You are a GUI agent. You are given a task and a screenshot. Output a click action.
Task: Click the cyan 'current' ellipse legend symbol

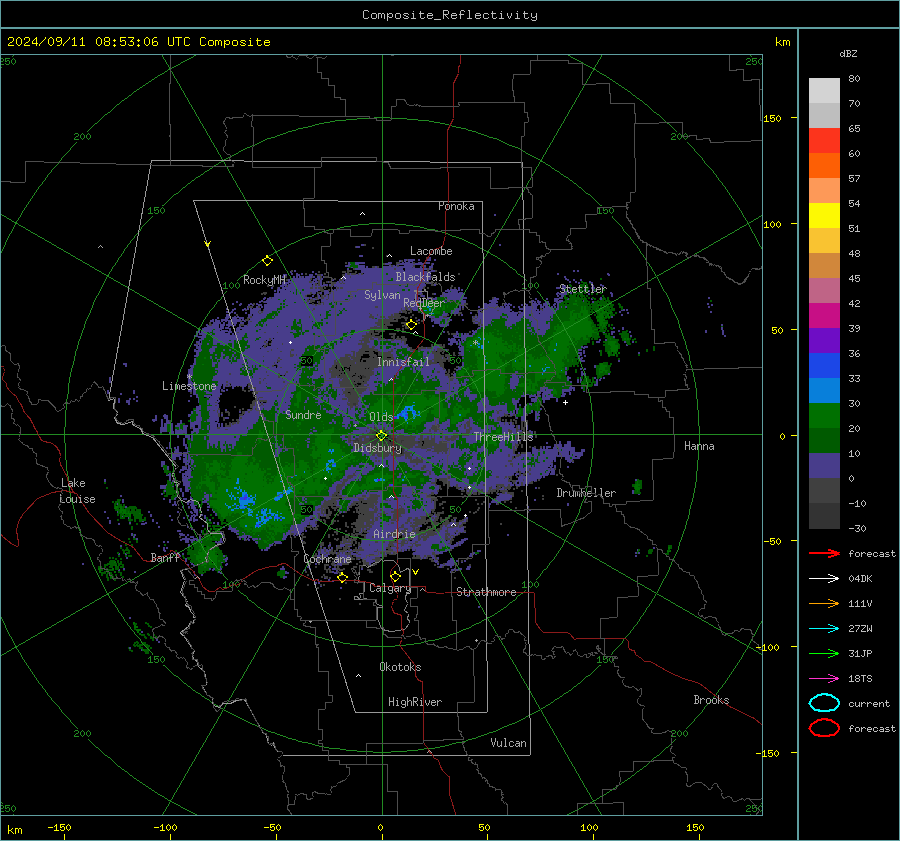click(x=824, y=703)
